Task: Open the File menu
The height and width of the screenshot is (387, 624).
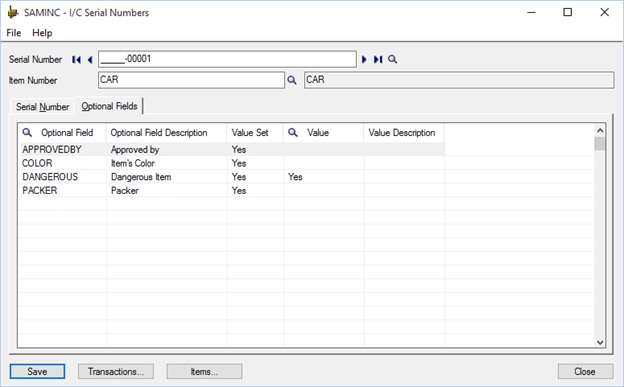Action: coord(14,33)
